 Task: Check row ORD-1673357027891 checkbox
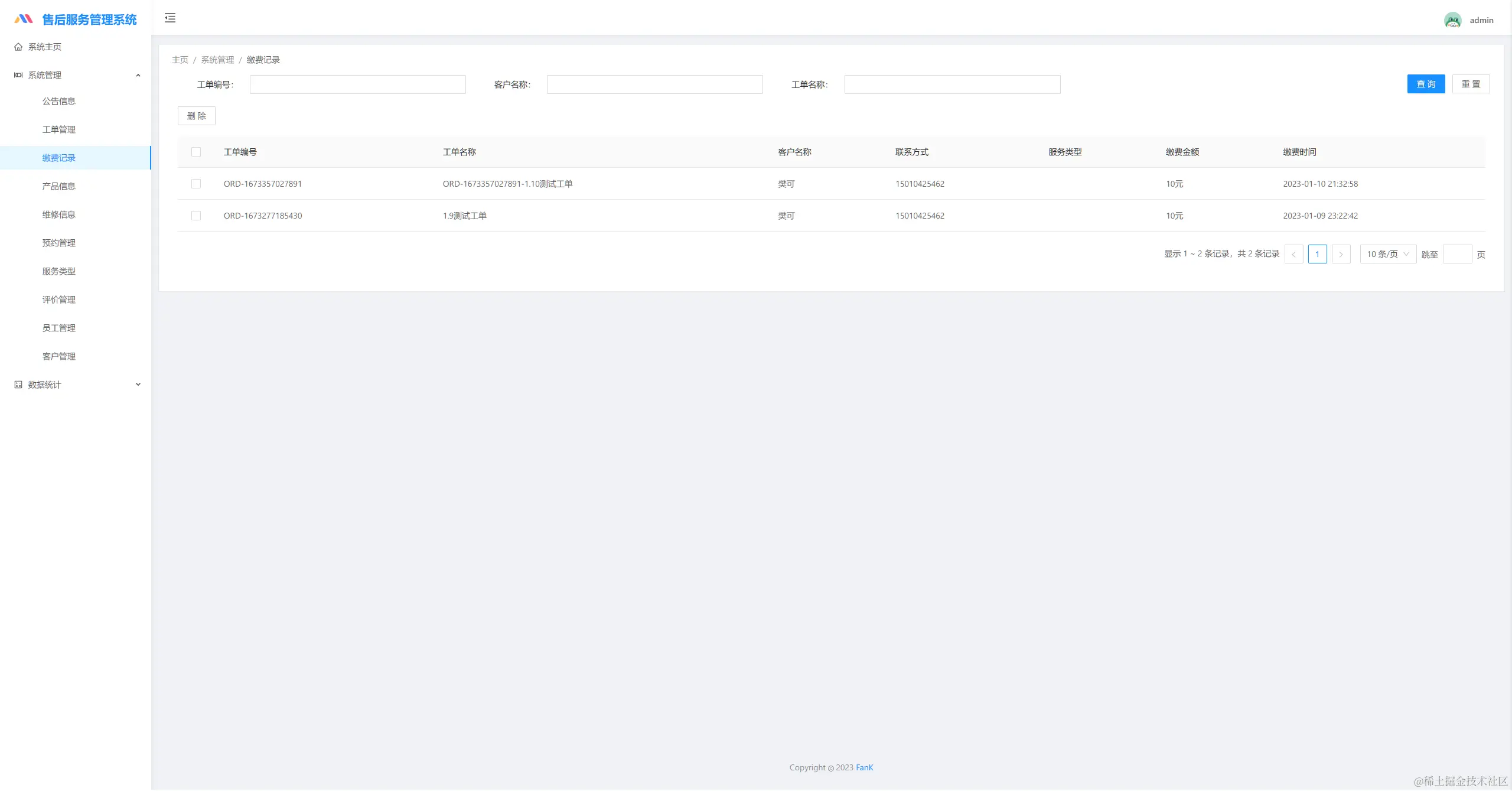pos(196,184)
